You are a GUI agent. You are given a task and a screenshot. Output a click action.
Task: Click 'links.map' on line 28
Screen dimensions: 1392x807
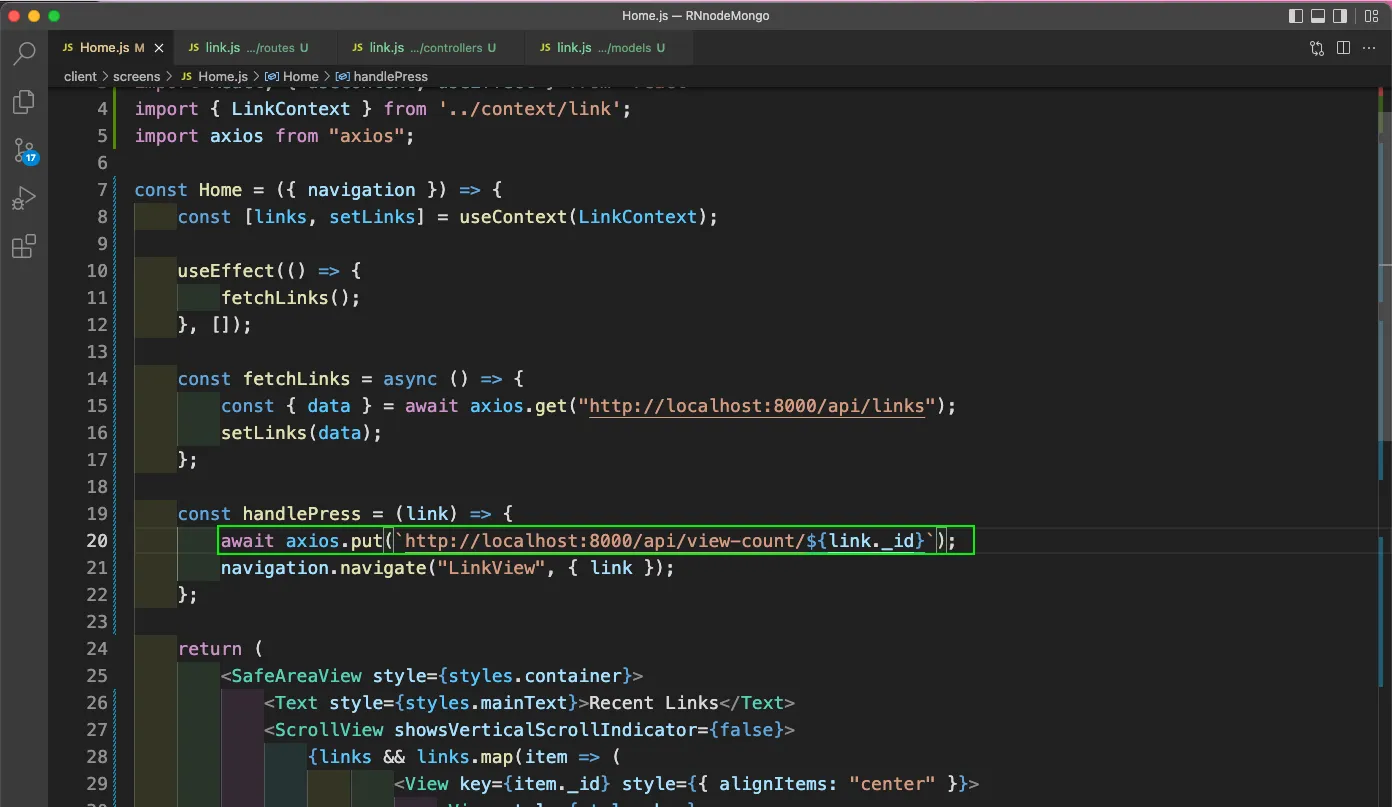coord(465,757)
